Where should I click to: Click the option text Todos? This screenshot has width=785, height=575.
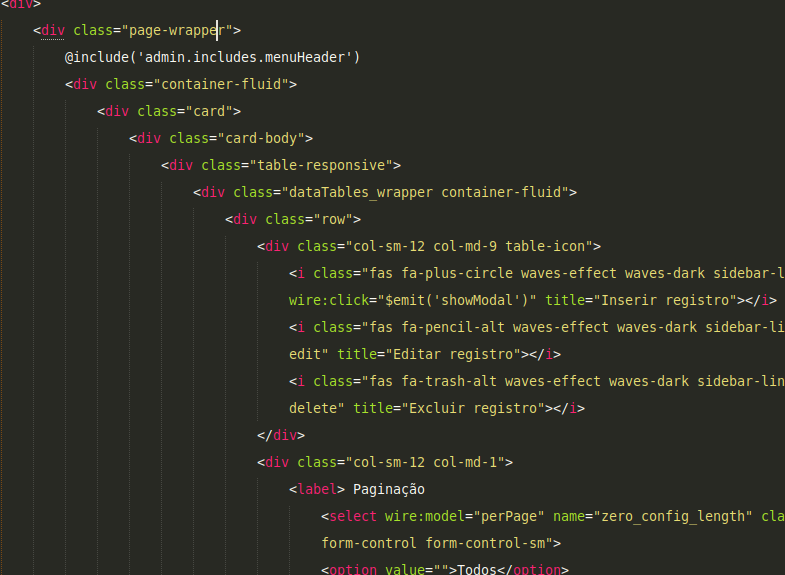(477, 569)
